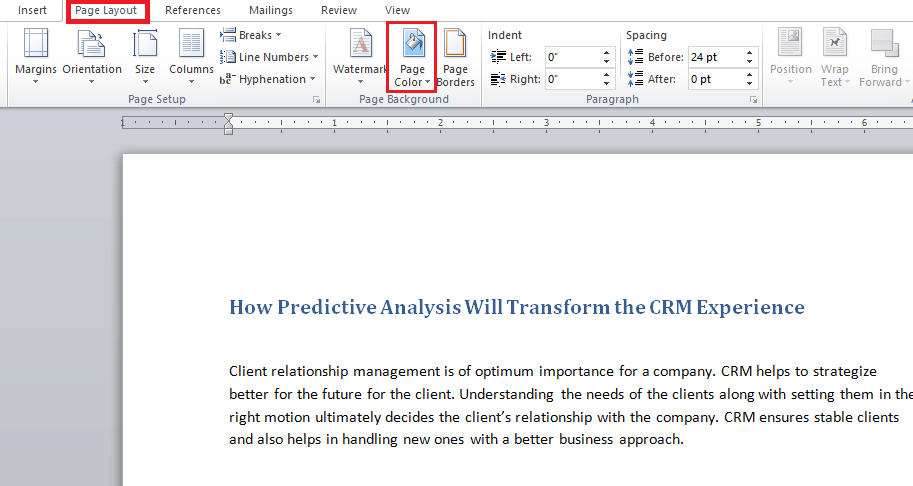This screenshot has width=913, height=486.
Task: Click the Spacing After icon
Action: click(635, 79)
